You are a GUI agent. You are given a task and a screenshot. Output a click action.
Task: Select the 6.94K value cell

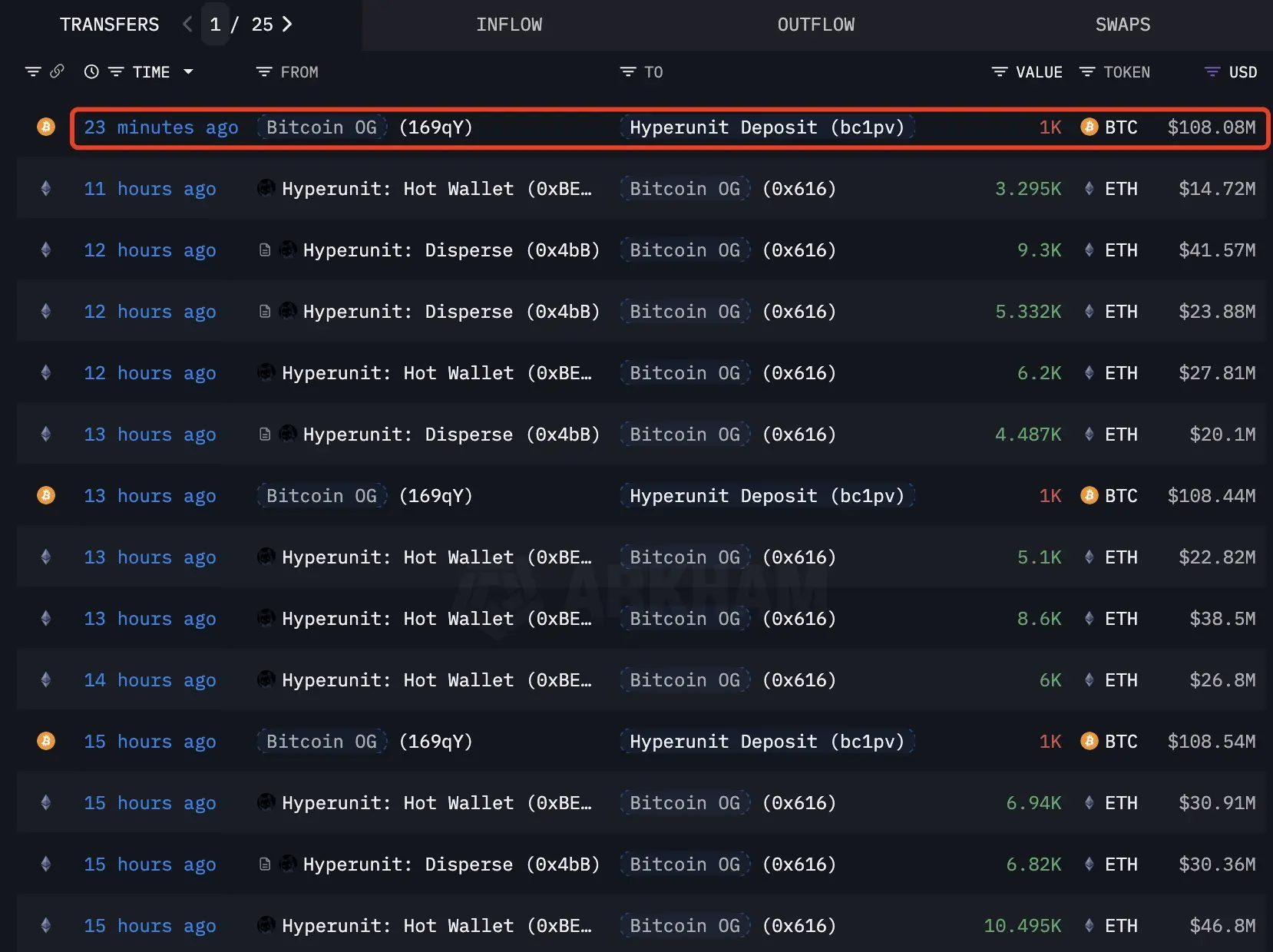[x=1034, y=803]
